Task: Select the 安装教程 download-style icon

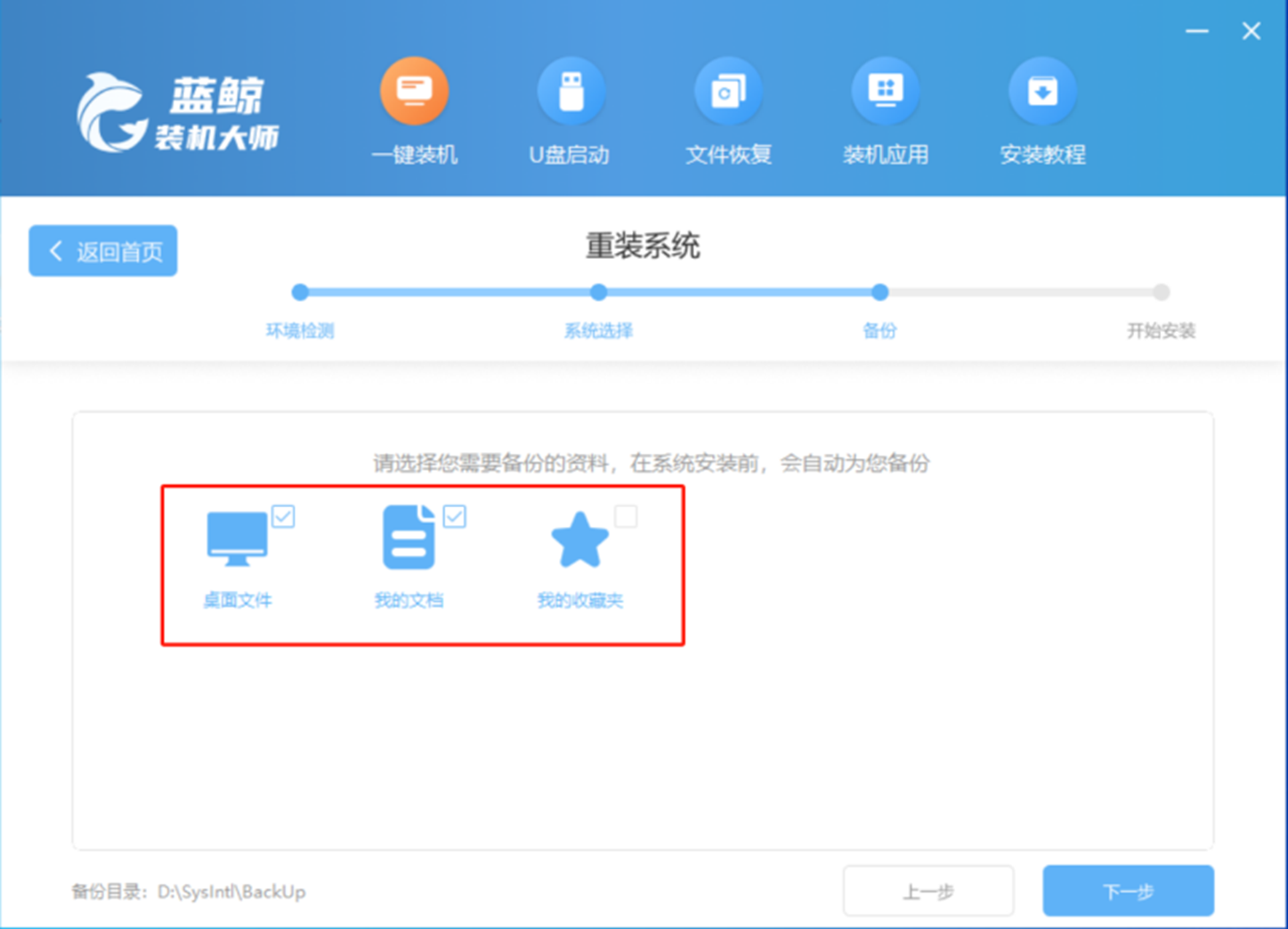Action: tap(1041, 90)
